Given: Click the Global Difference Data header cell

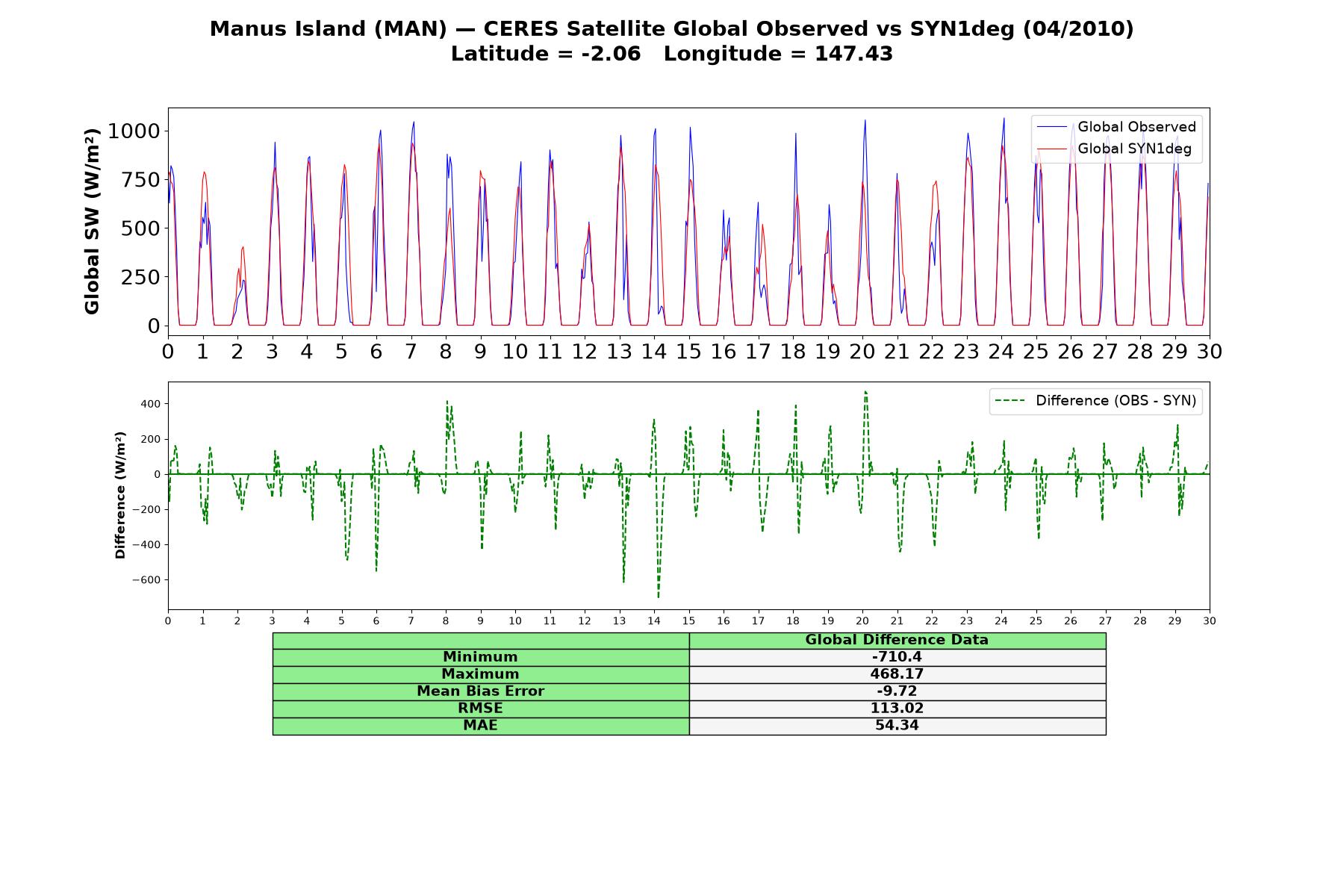Looking at the screenshot, I should point(897,641).
